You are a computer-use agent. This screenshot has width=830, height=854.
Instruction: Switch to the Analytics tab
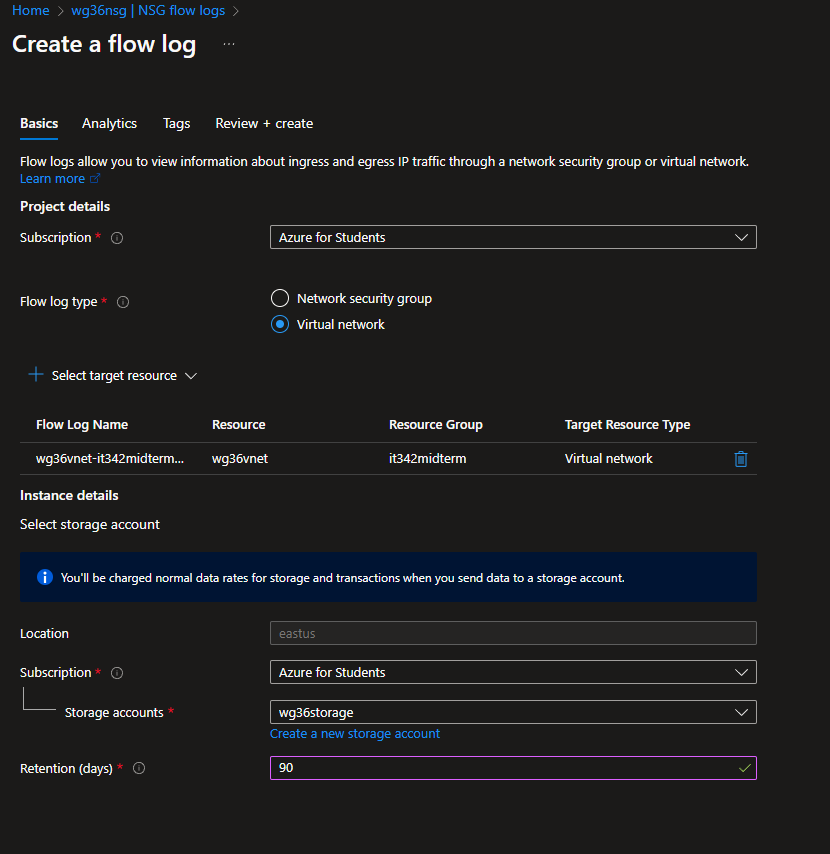pos(109,123)
